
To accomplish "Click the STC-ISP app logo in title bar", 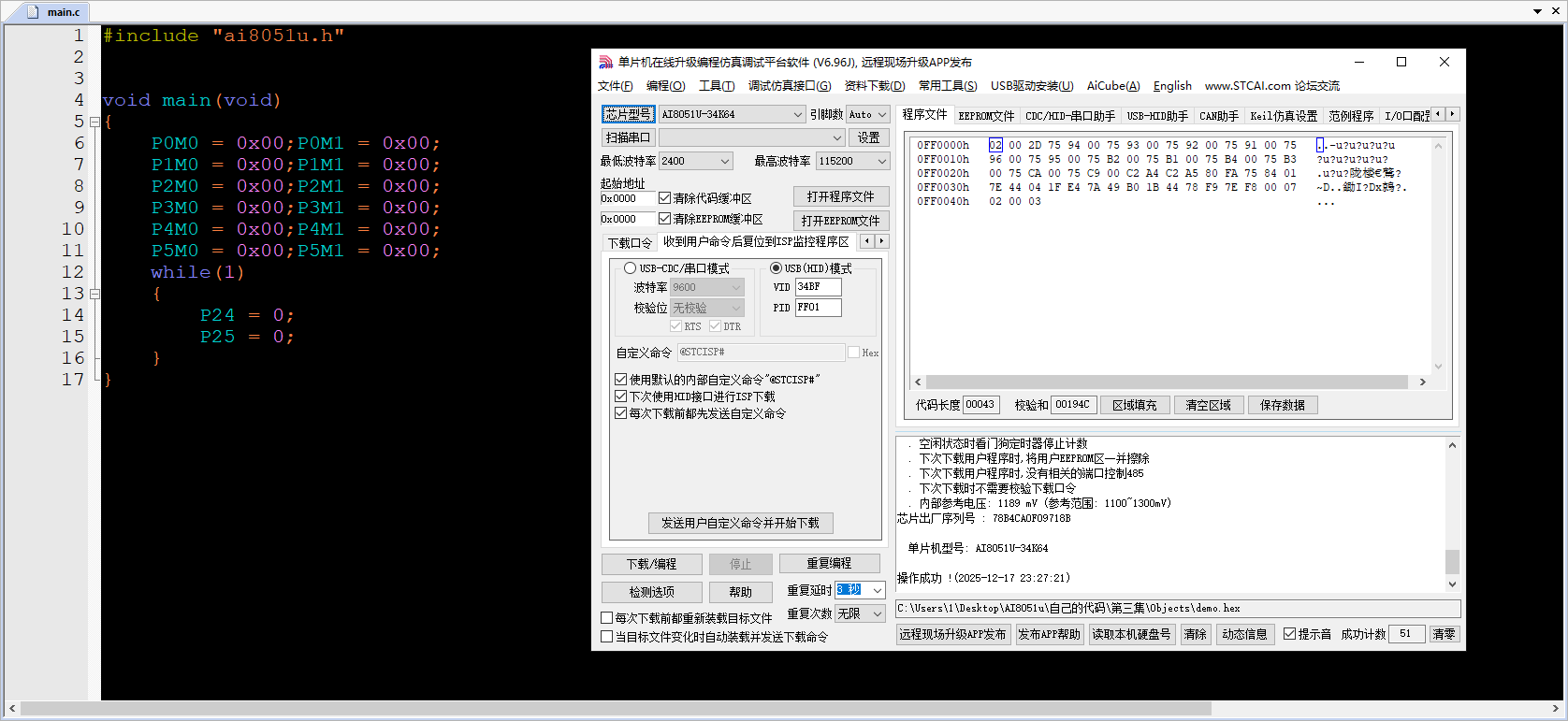I will click(x=605, y=63).
